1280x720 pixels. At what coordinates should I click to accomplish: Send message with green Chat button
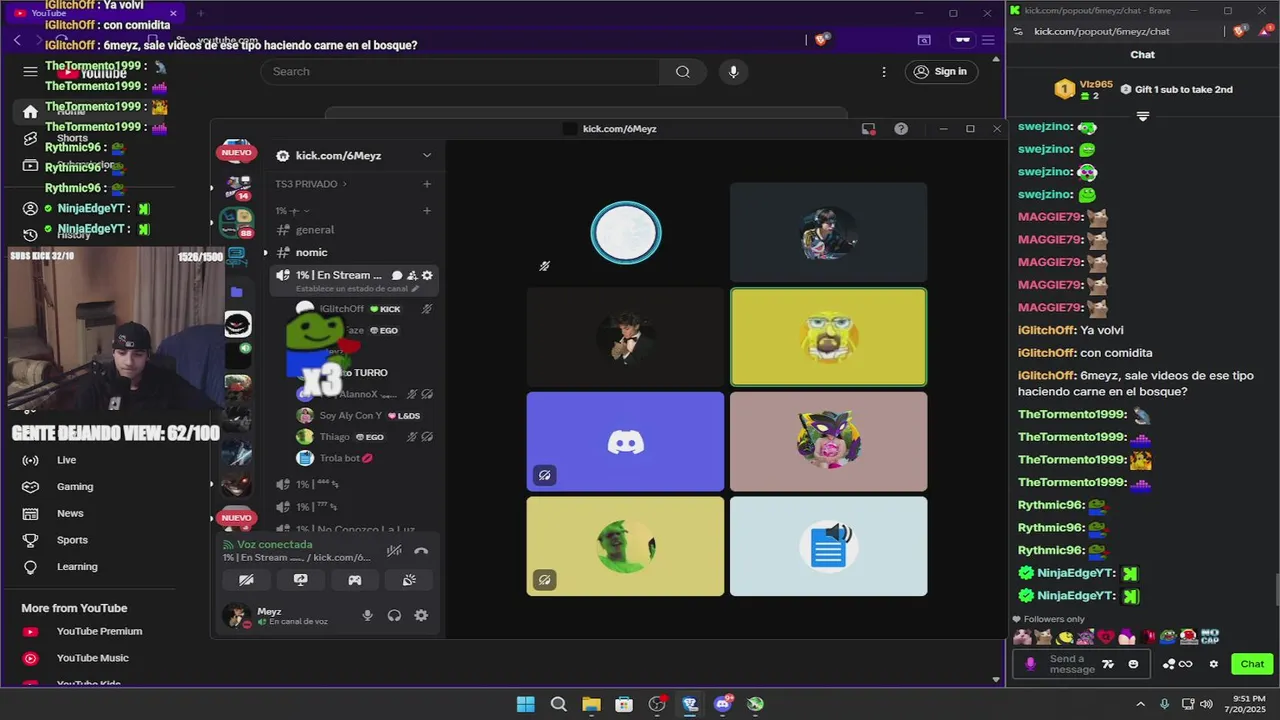click(x=1252, y=664)
